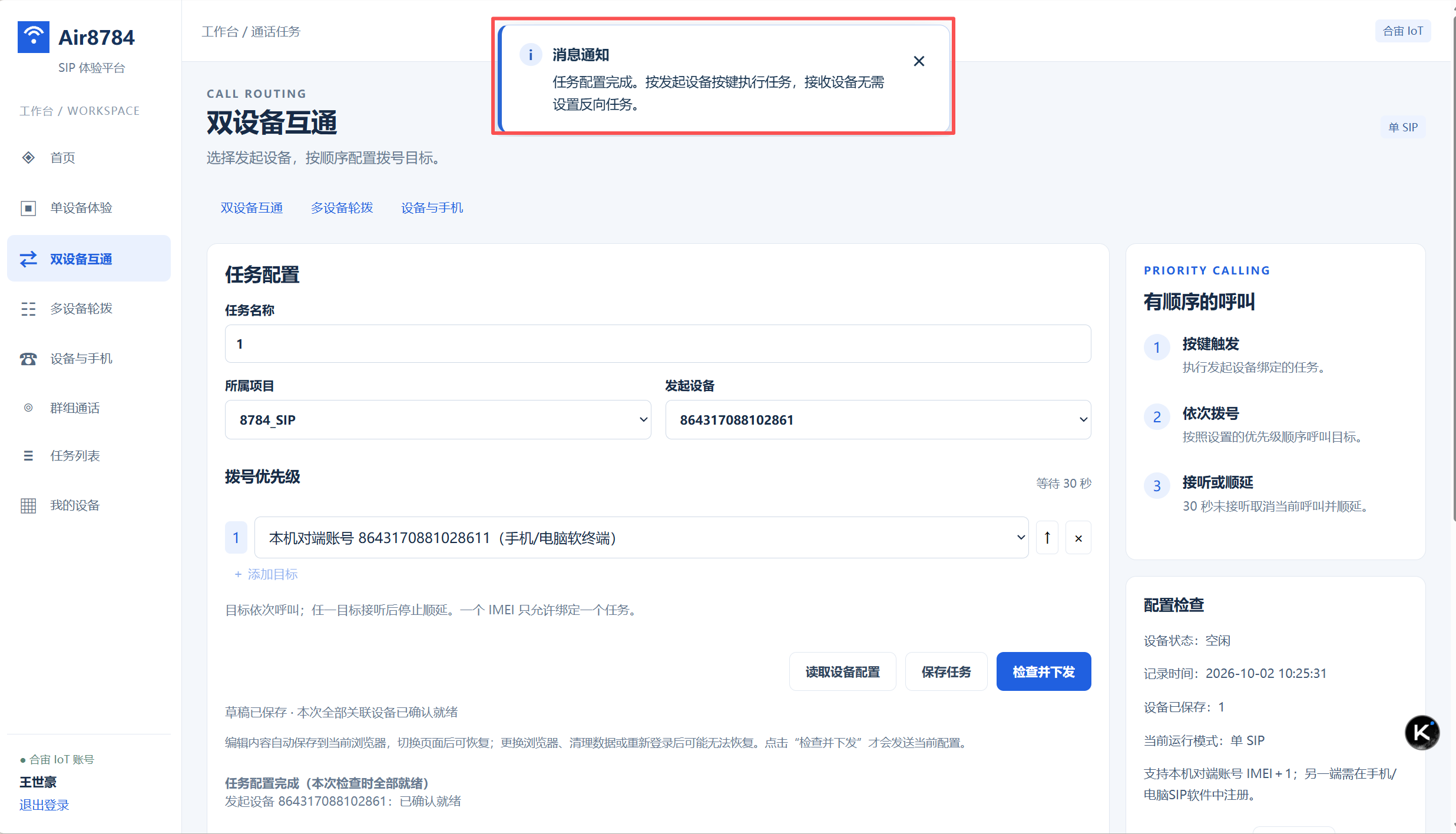Viewport: 1456px width, 834px height.
Task: Click the 合宙 IoT badge at top right
Action: (x=1403, y=31)
